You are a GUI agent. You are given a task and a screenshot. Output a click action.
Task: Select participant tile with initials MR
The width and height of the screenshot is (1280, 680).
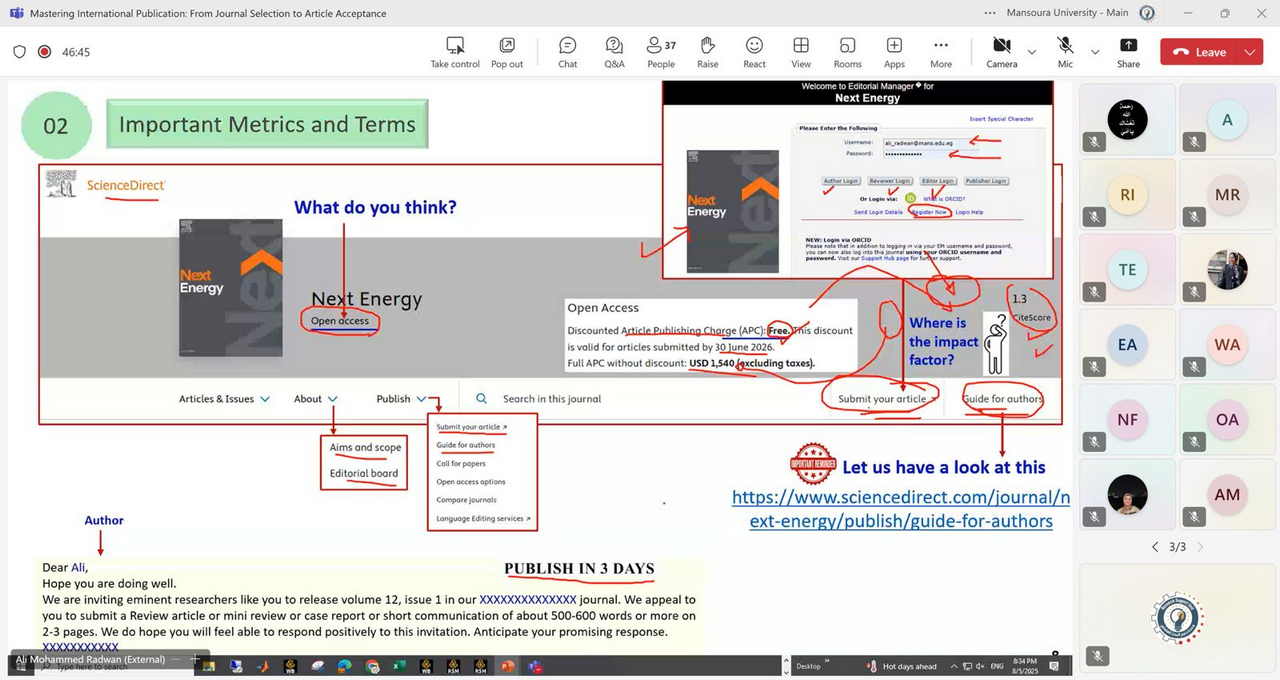point(1227,195)
